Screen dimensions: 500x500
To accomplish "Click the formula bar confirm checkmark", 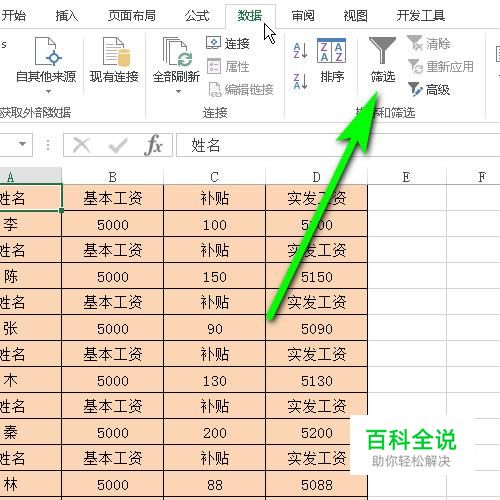I will pyautogui.click(x=118, y=145).
